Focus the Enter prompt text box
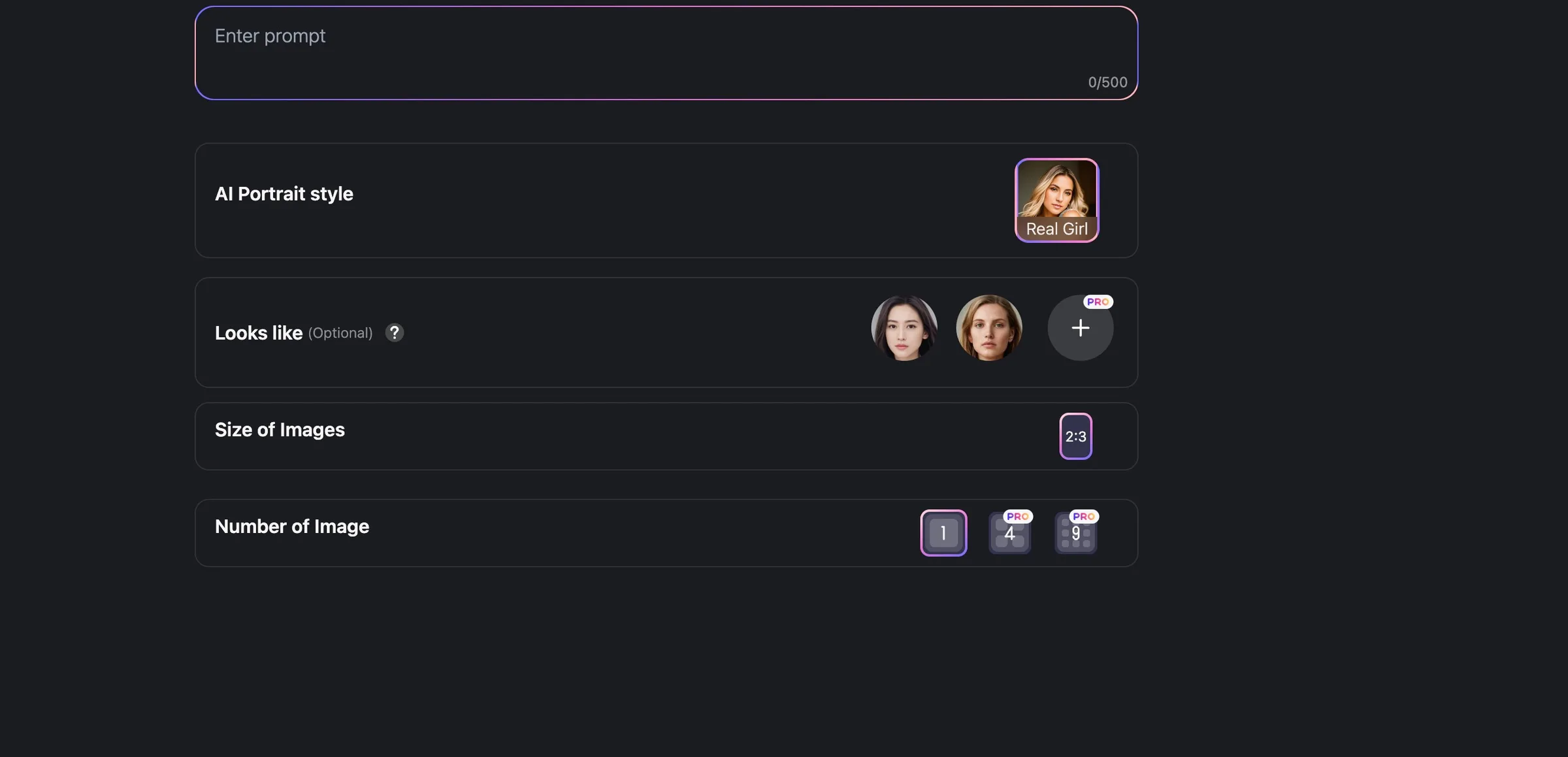This screenshot has width=1568, height=757. pos(666,53)
